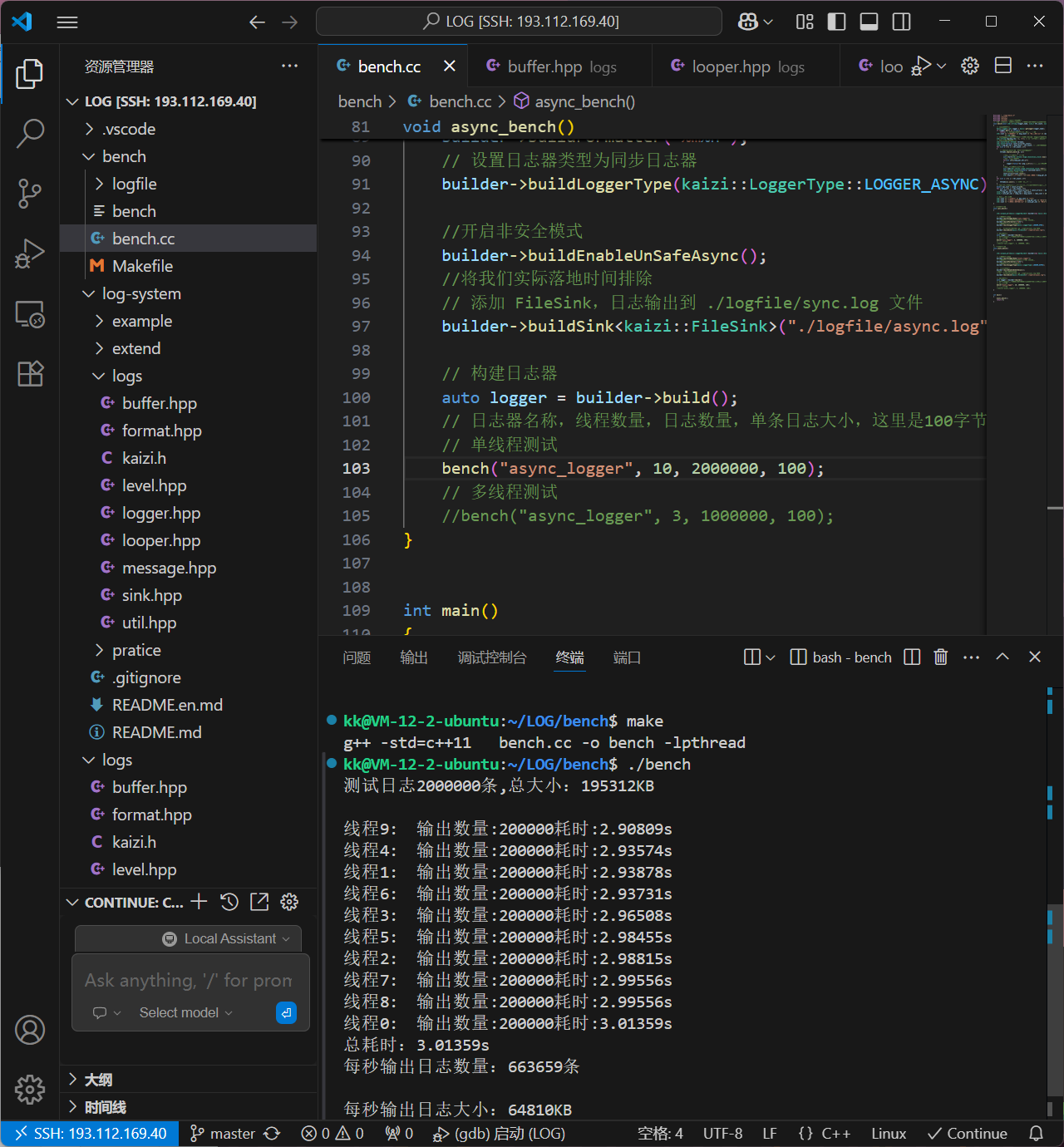This screenshot has height=1147, width=1064.
Task: Switch to 调试控制台 debug console tab
Action: [492, 657]
